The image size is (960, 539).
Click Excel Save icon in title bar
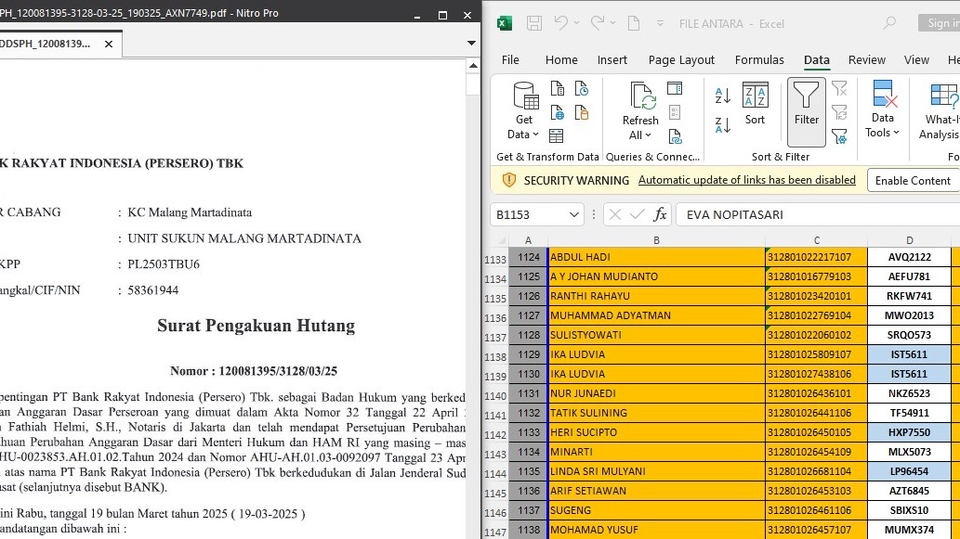pos(534,23)
